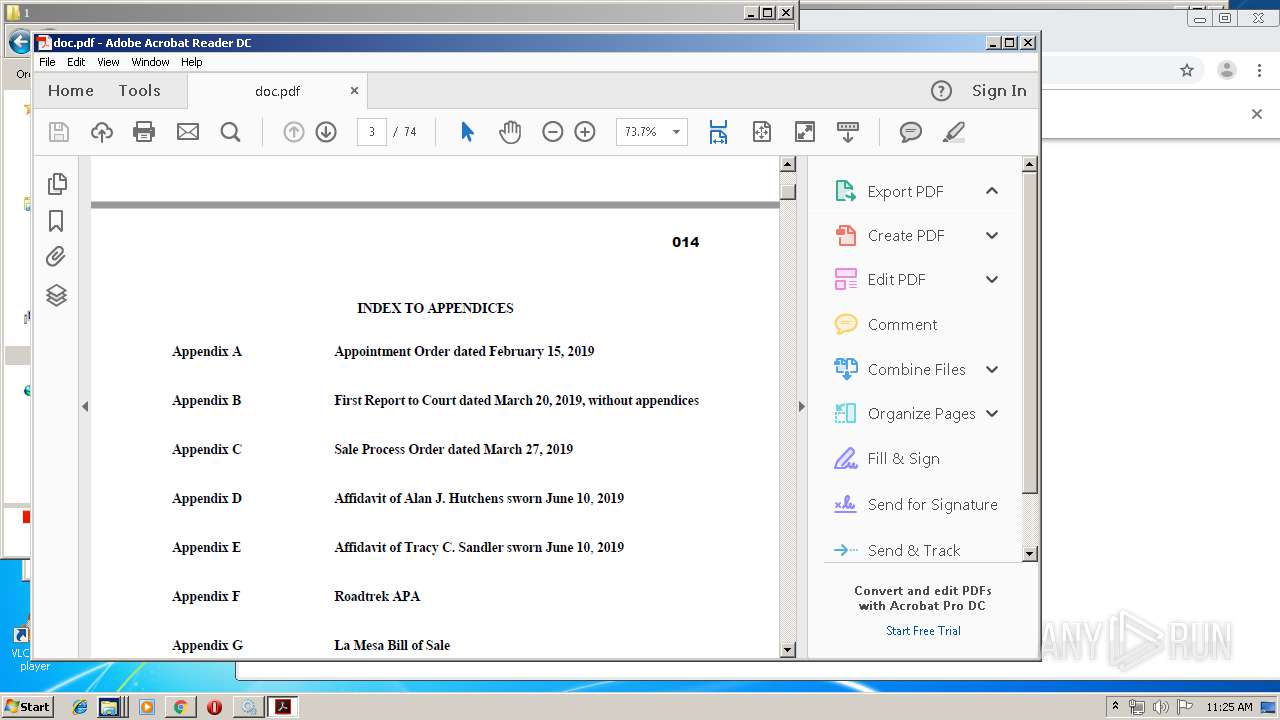Expand the Create PDF section
The height and width of the screenshot is (720, 1280).
[992, 235]
